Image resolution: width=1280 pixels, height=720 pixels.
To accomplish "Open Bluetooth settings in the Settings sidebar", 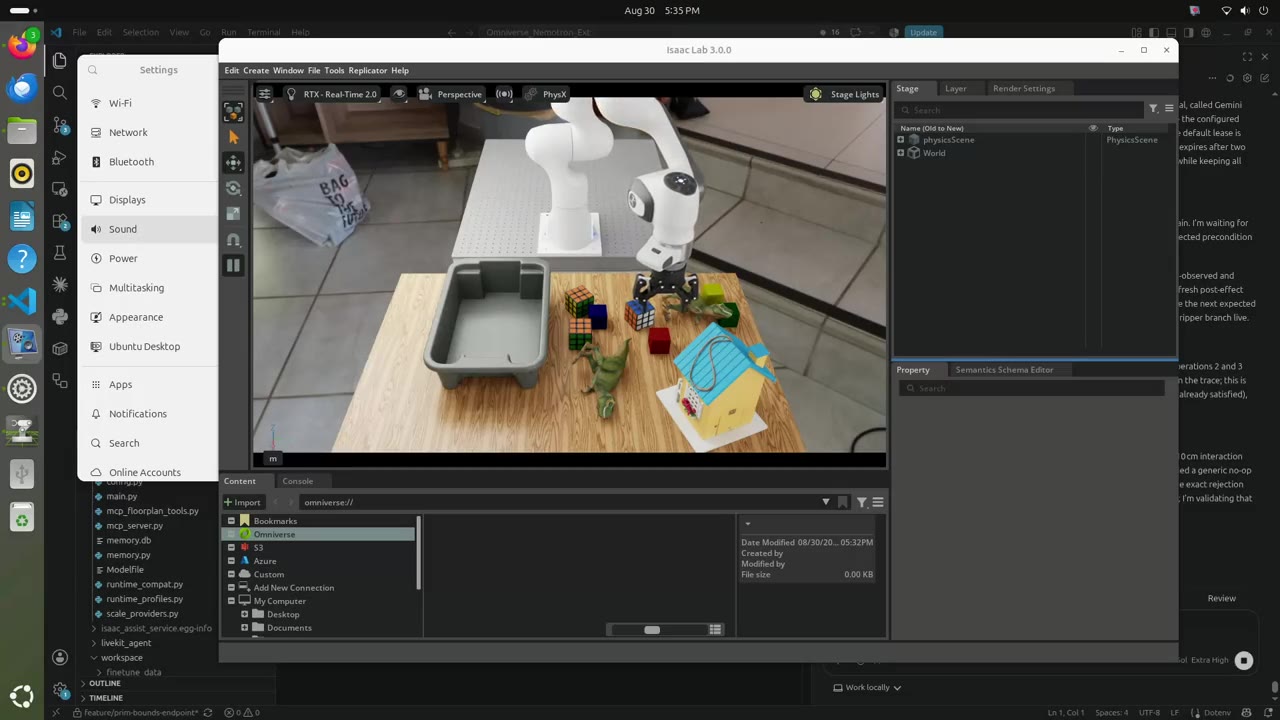I will pyautogui.click(x=148, y=162).
